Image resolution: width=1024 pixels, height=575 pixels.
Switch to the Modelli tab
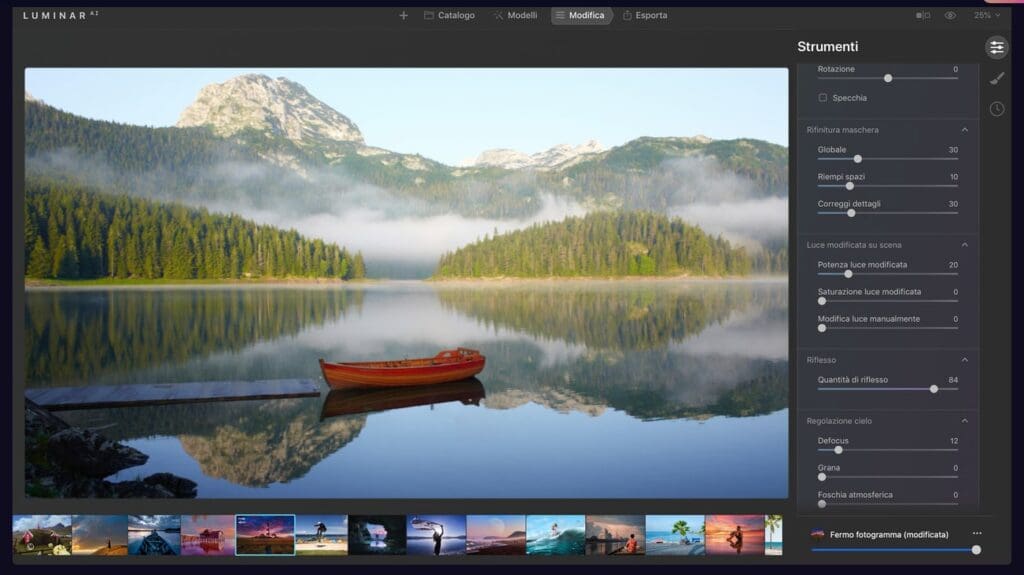pyautogui.click(x=515, y=15)
